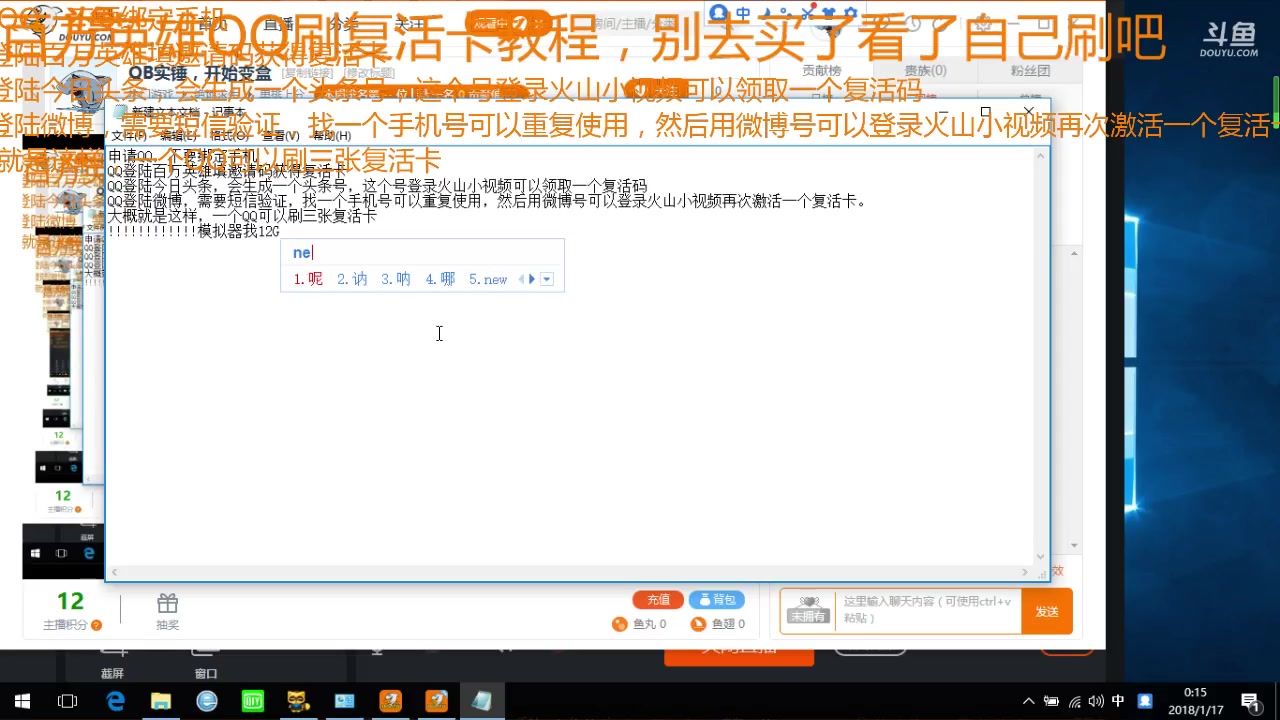
Task: Click the line starting 大概就是这样
Action: (242, 216)
